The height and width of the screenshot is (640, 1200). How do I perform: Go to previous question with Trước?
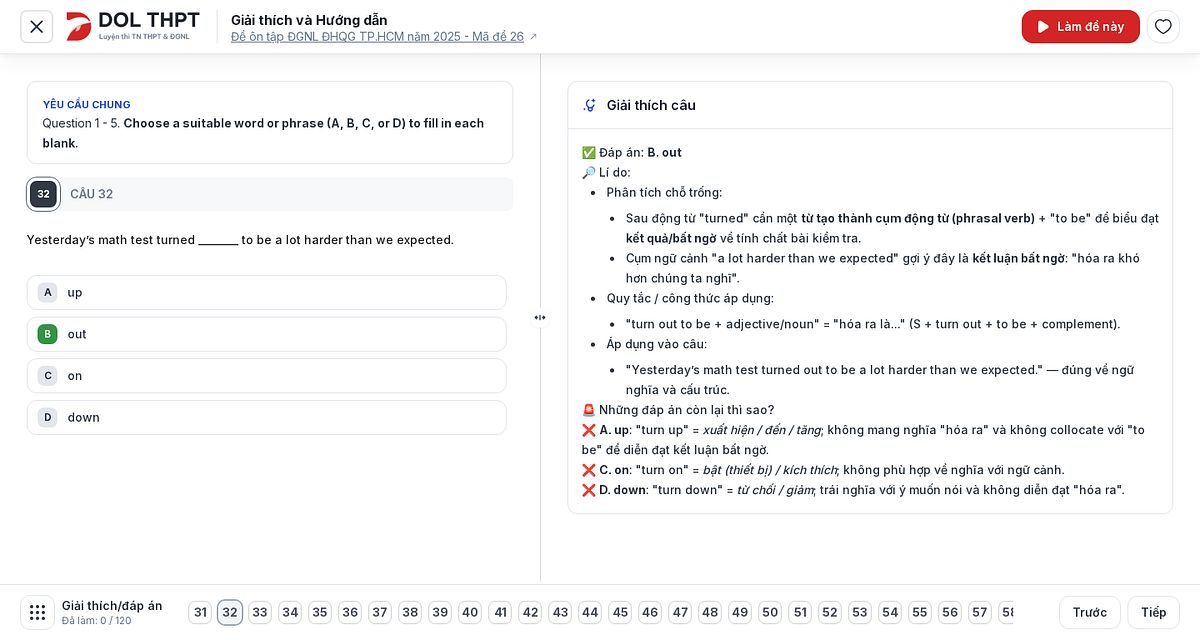pos(1090,612)
